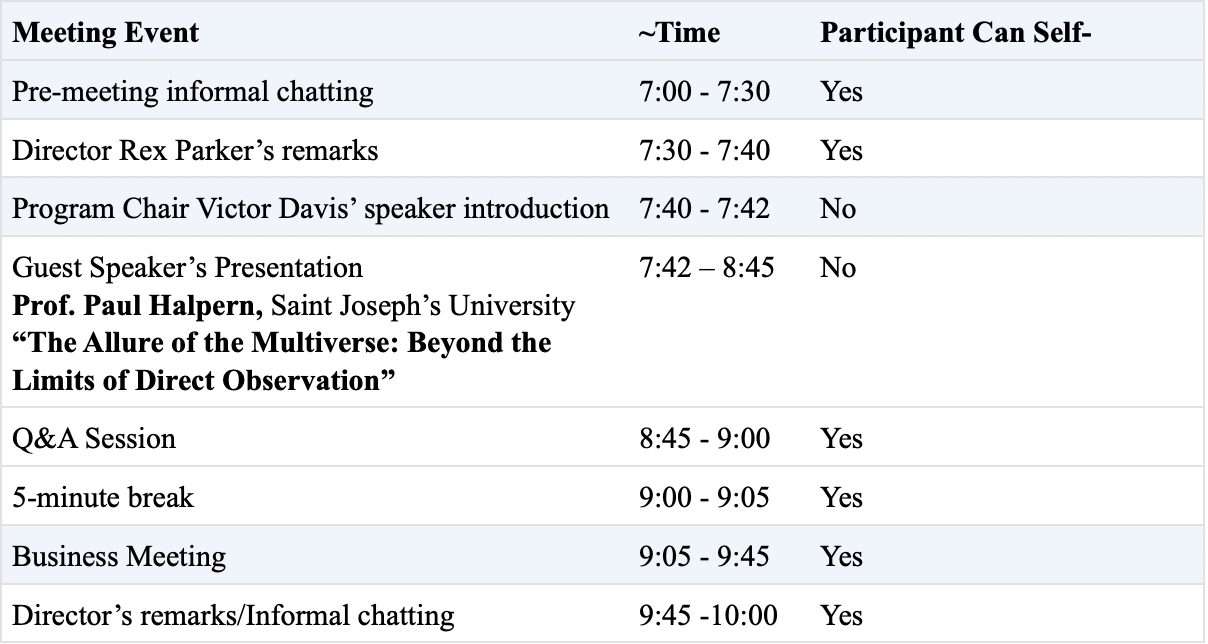The image size is (1208, 644).
Task: Click the "Q&A Session" event cell
Action: click(94, 438)
